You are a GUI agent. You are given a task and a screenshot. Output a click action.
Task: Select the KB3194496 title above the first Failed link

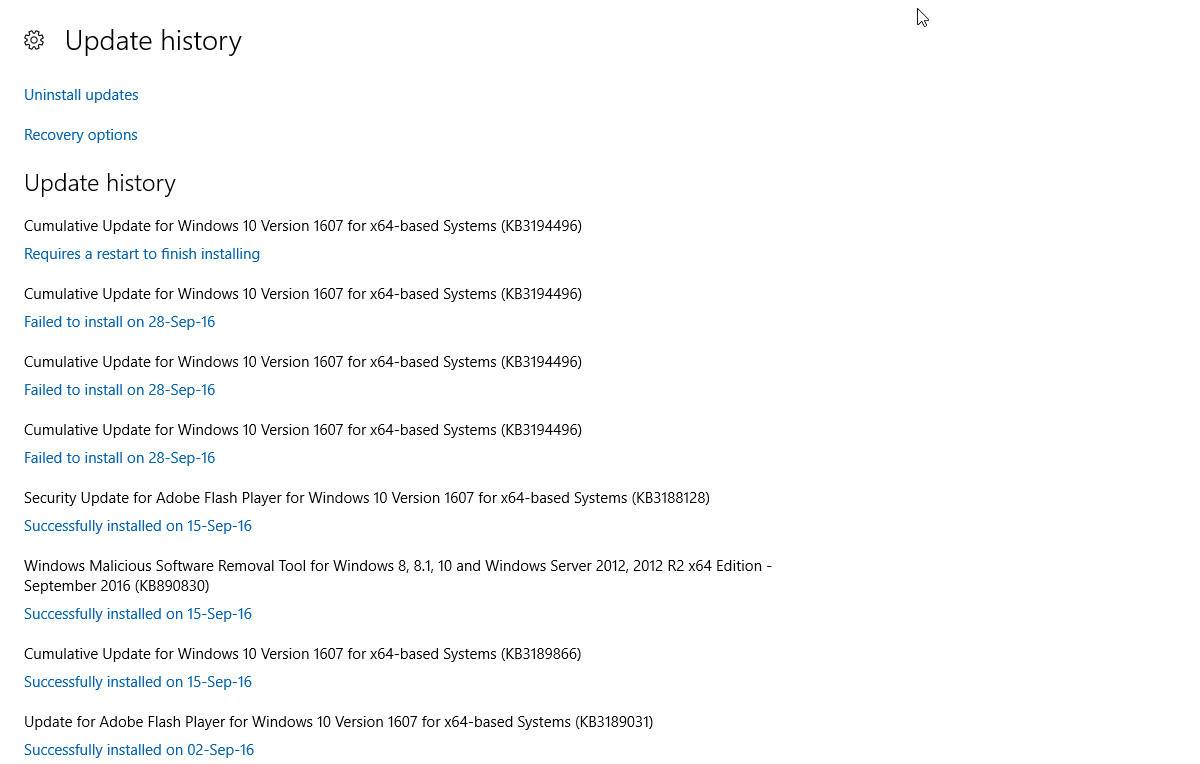point(303,294)
